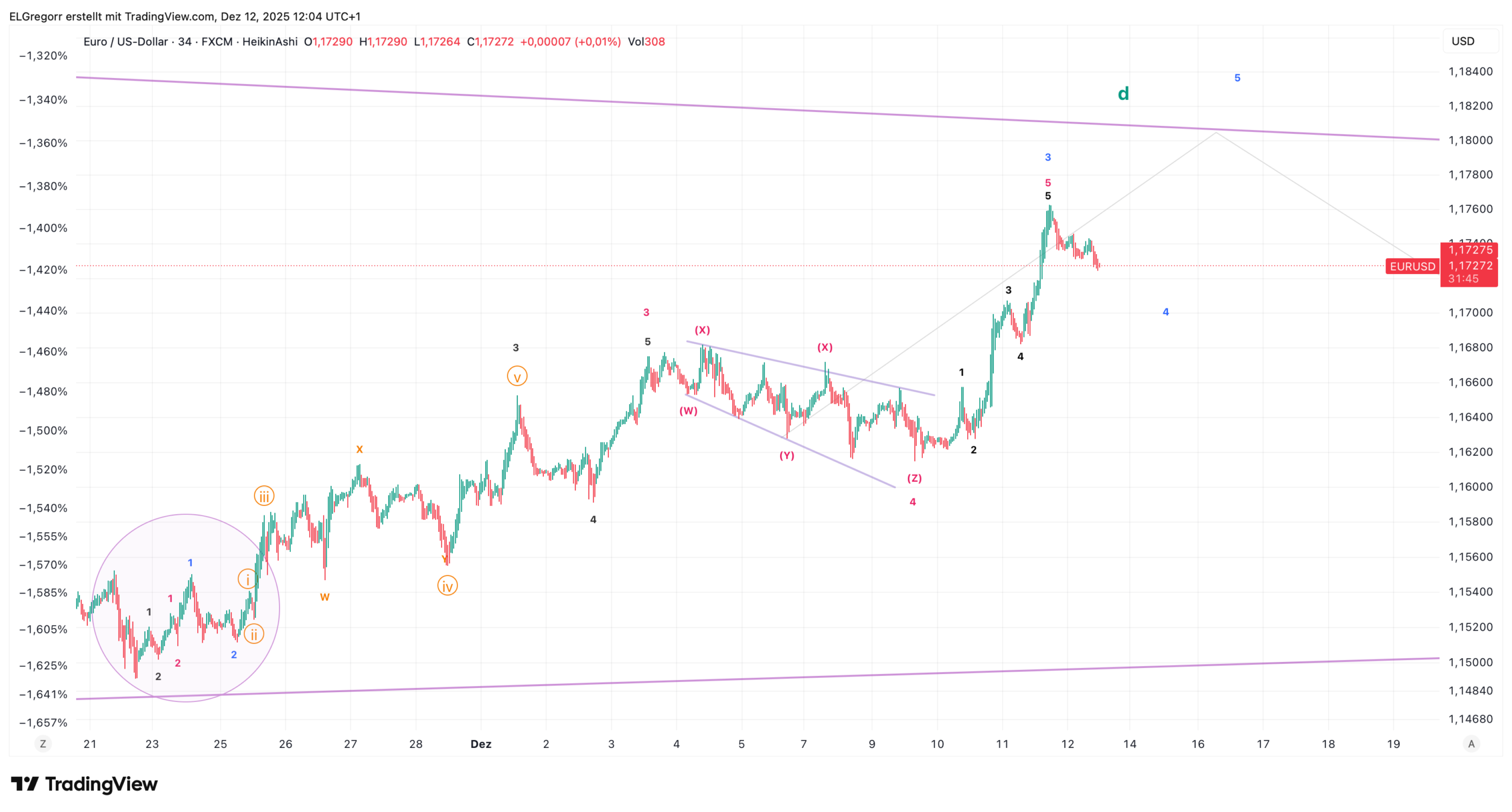The width and height of the screenshot is (1512, 812).
Task: Click the 1,18000 level on price axis
Action: pyautogui.click(x=1470, y=140)
